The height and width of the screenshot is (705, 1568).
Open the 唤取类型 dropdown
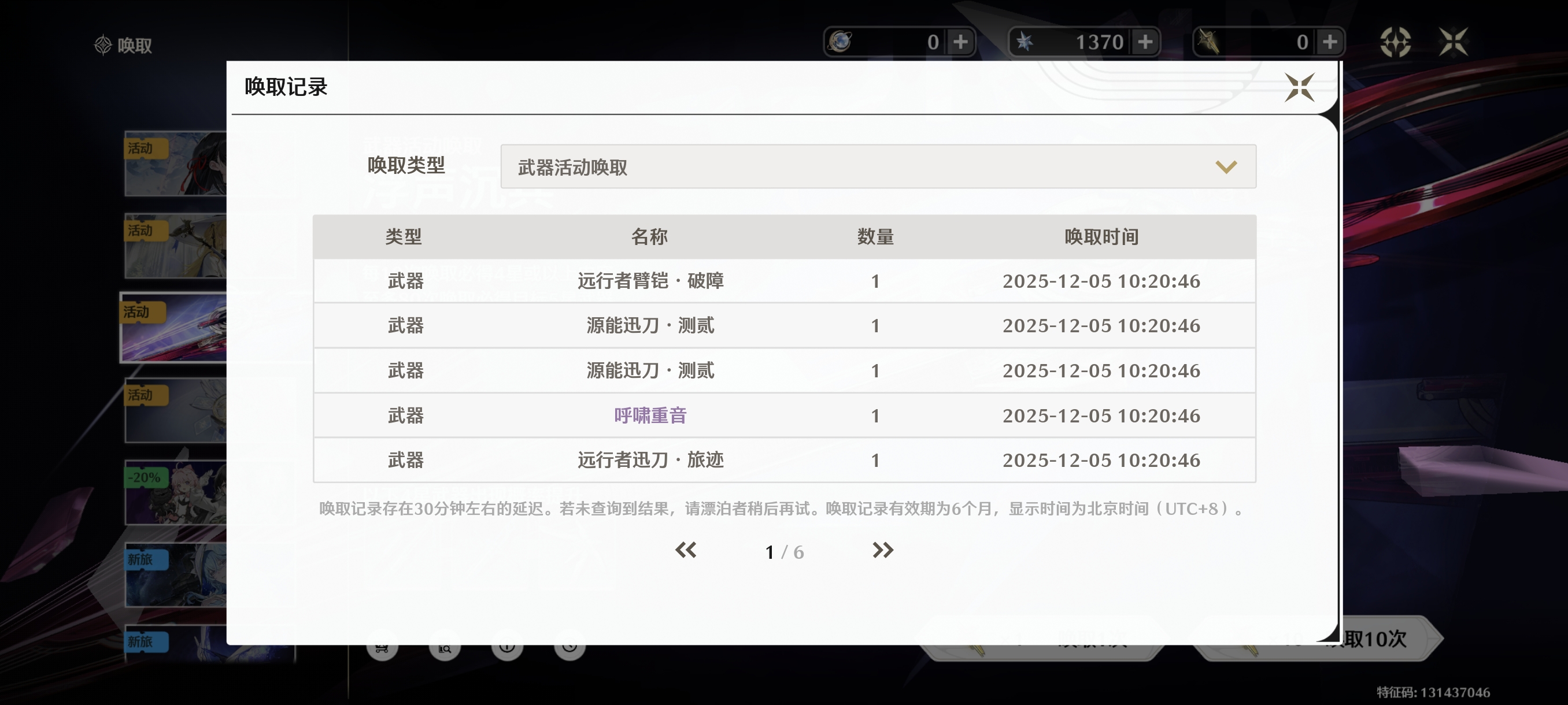(x=878, y=166)
